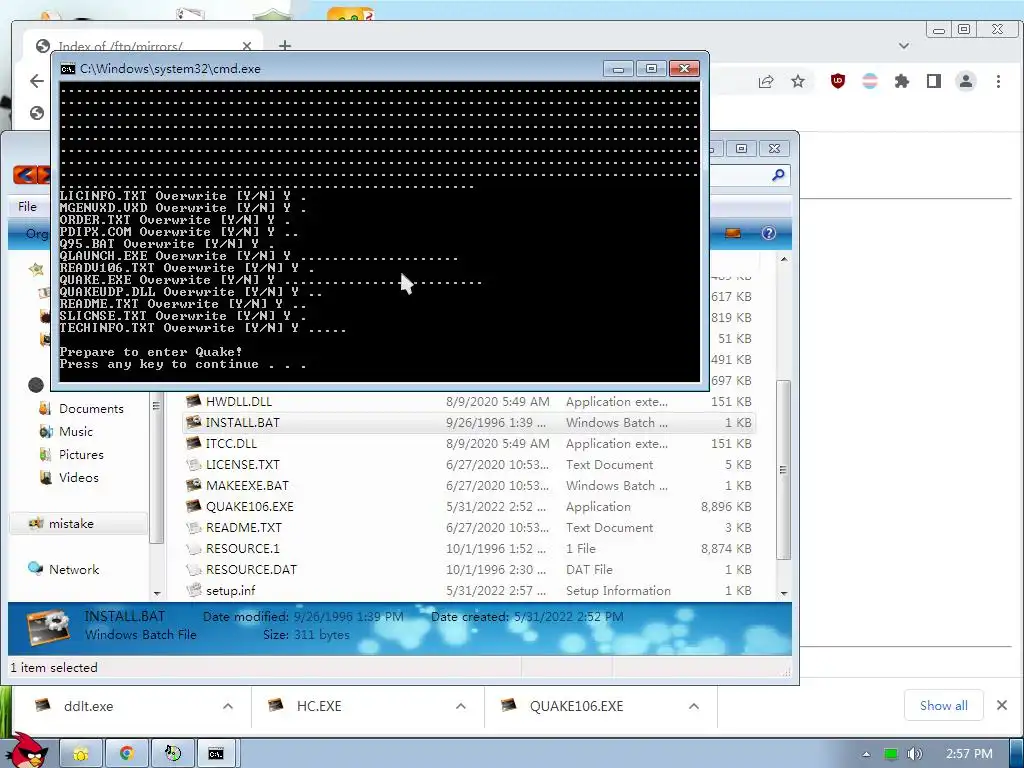Screen dimensions: 1024x768
Task: Bookmark this page with the star icon
Action: [798, 81]
